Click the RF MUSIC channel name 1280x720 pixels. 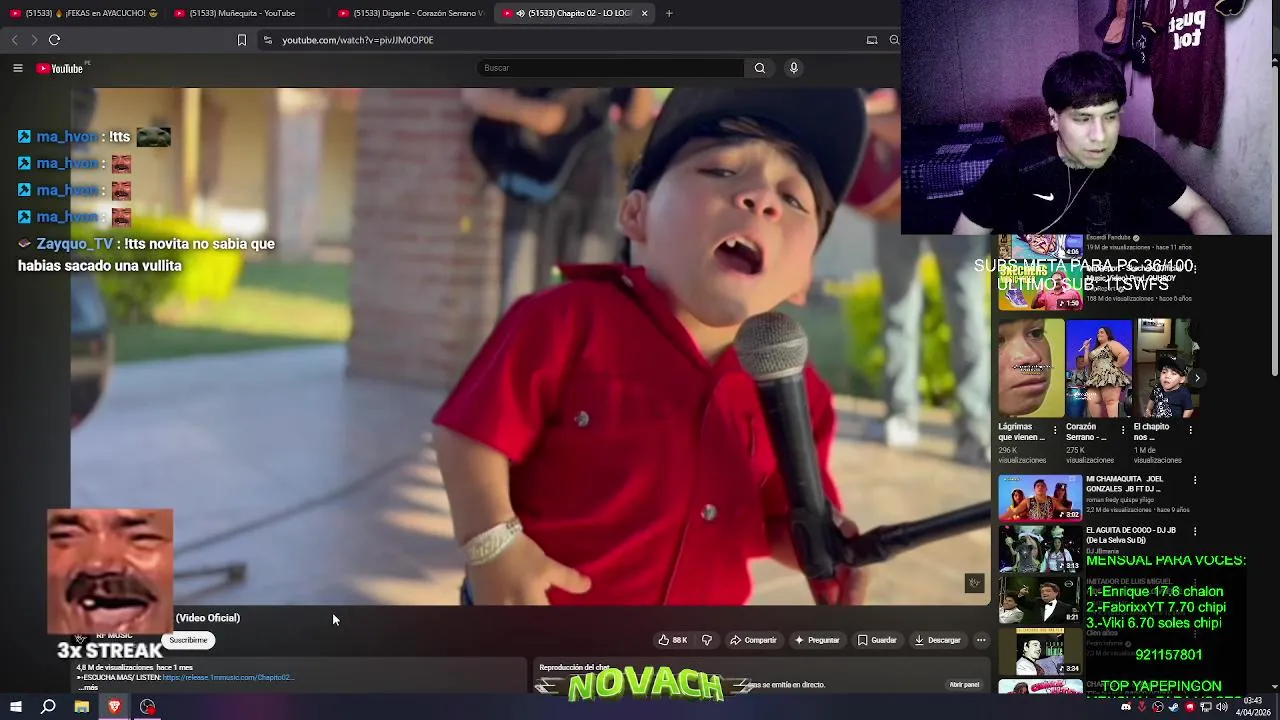tap(114, 635)
